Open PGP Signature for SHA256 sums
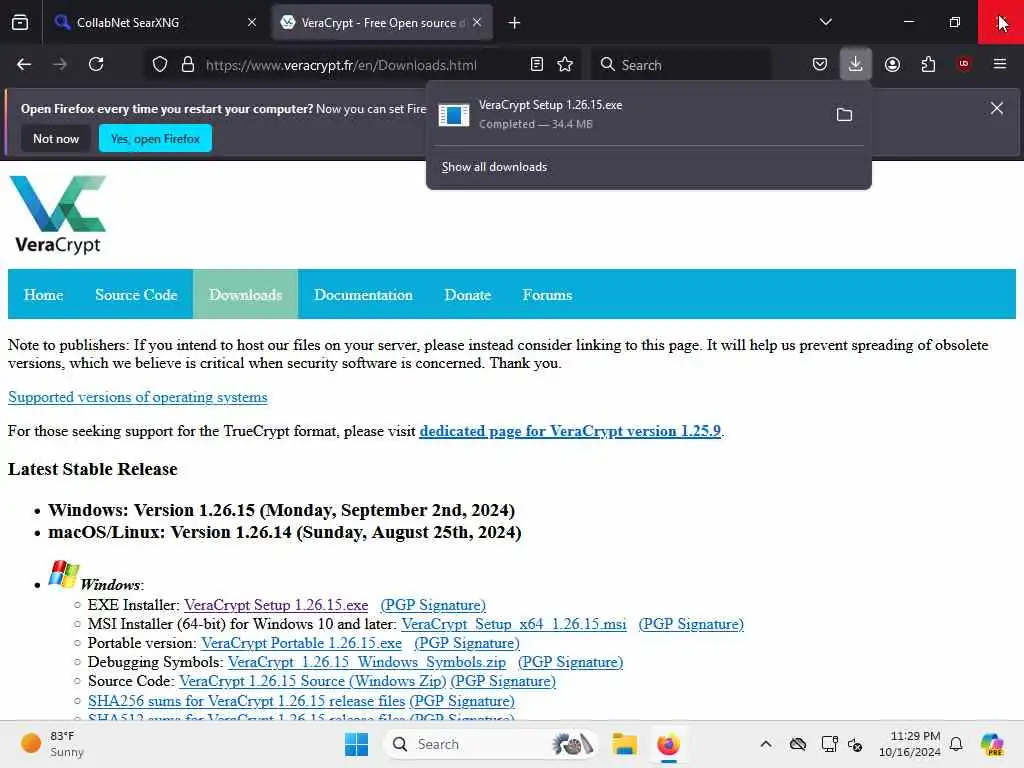Viewport: 1024px width, 768px height. 462,701
